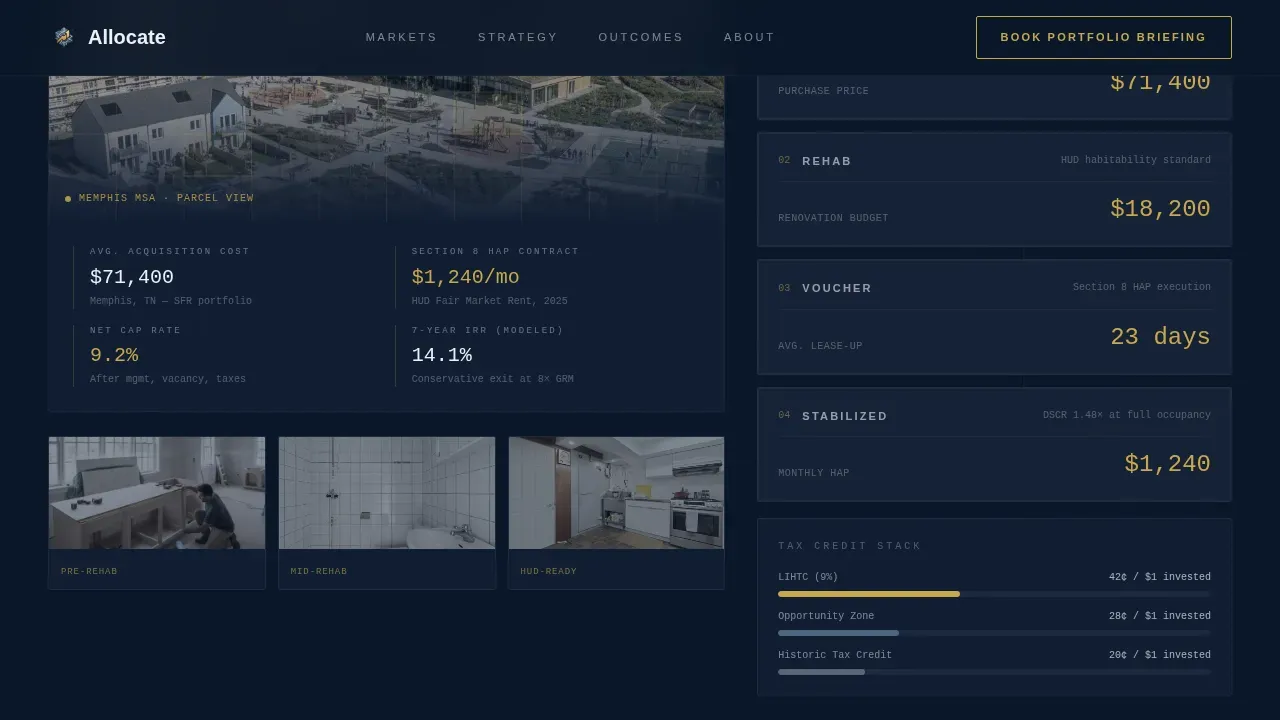Click the Renovation Budget label
Viewport: 1280px width, 720px height.
pyautogui.click(x=833, y=218)
